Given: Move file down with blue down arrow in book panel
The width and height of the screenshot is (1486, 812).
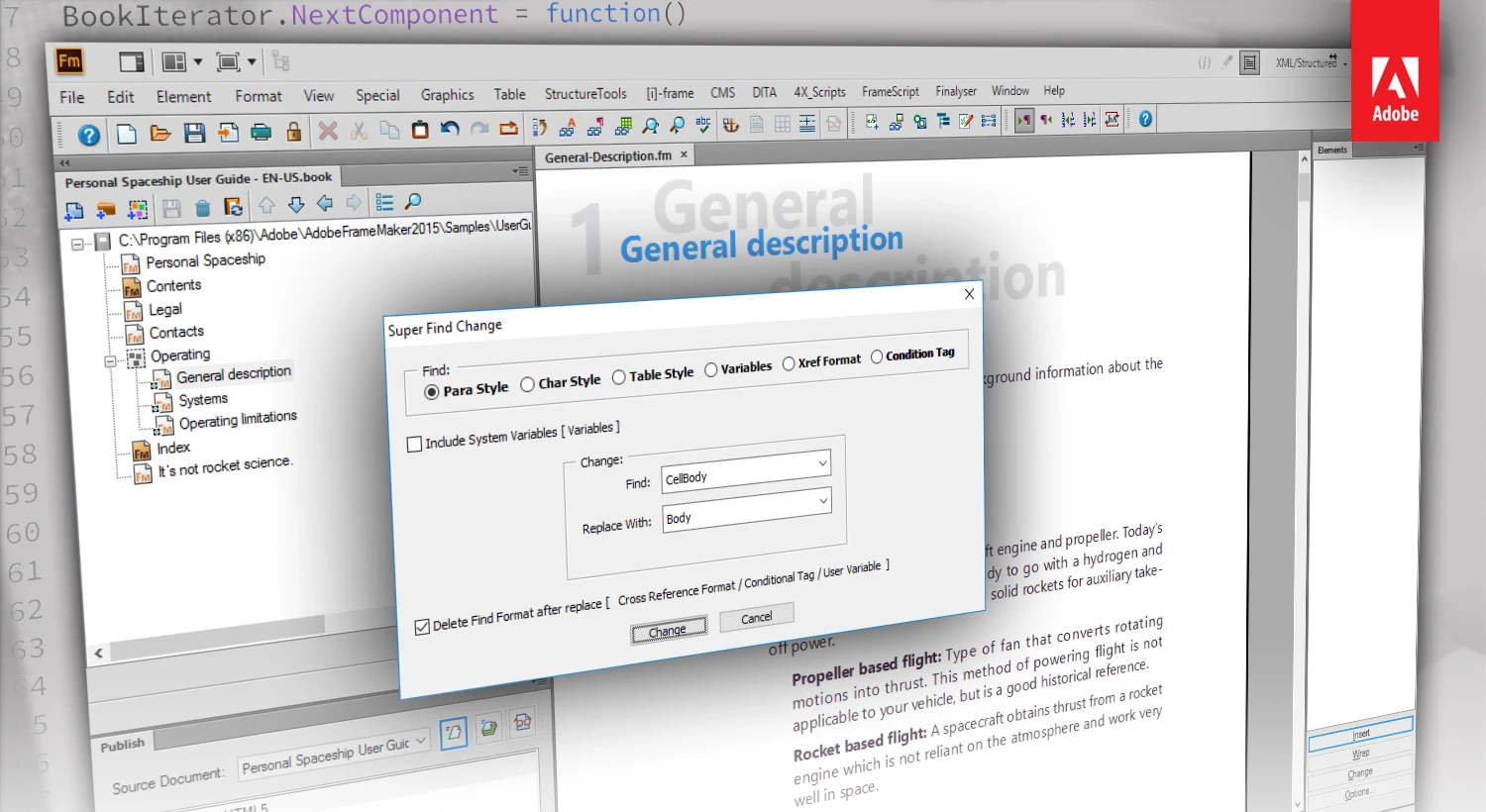Looking at the screenshot, I should click(296, 205).
